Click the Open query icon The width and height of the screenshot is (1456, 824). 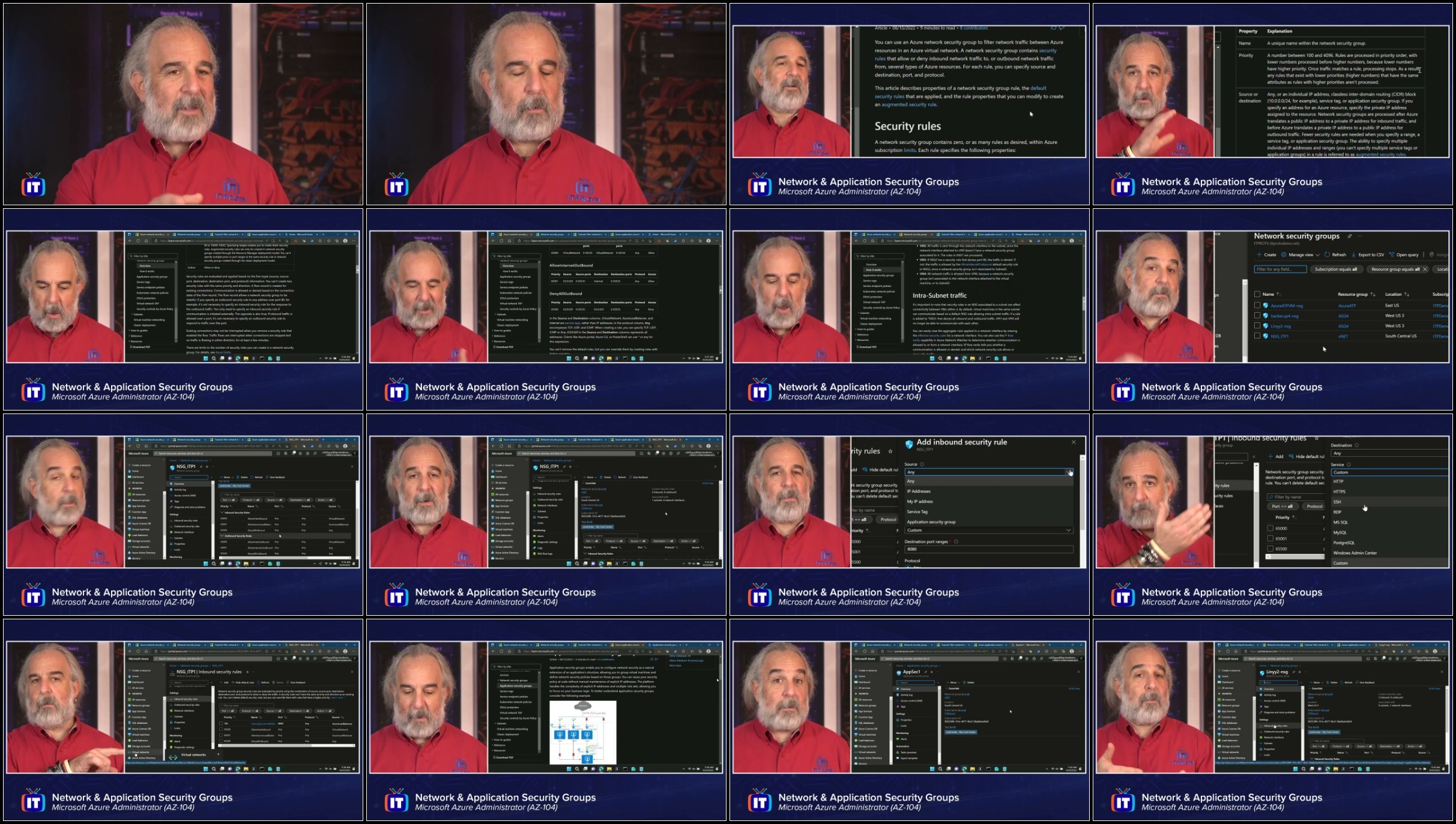click(x=1391, y=254)
